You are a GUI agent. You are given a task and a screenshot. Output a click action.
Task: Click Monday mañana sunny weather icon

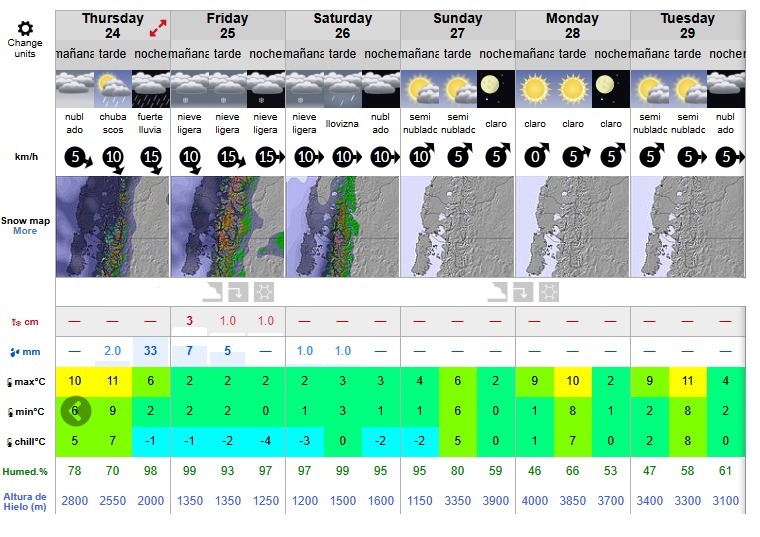click(535, 90)
